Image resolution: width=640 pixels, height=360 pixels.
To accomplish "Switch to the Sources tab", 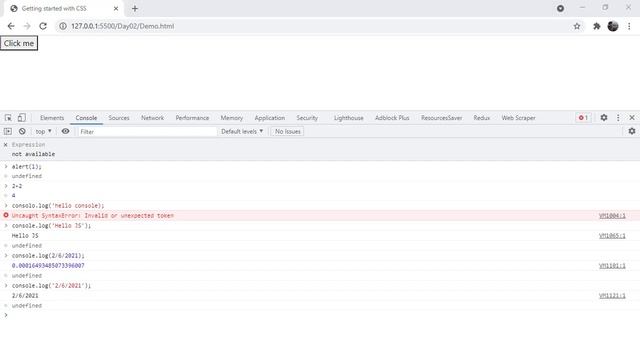I will 119,118.
